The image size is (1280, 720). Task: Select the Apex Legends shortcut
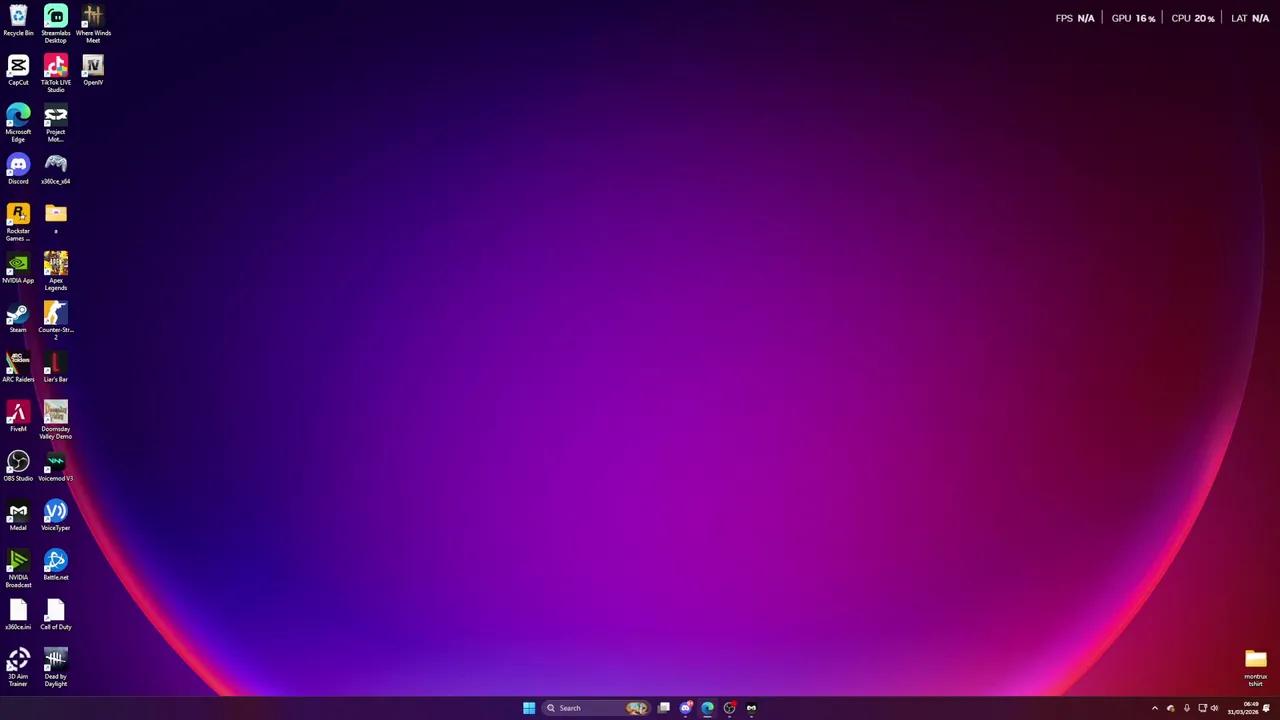56,272
